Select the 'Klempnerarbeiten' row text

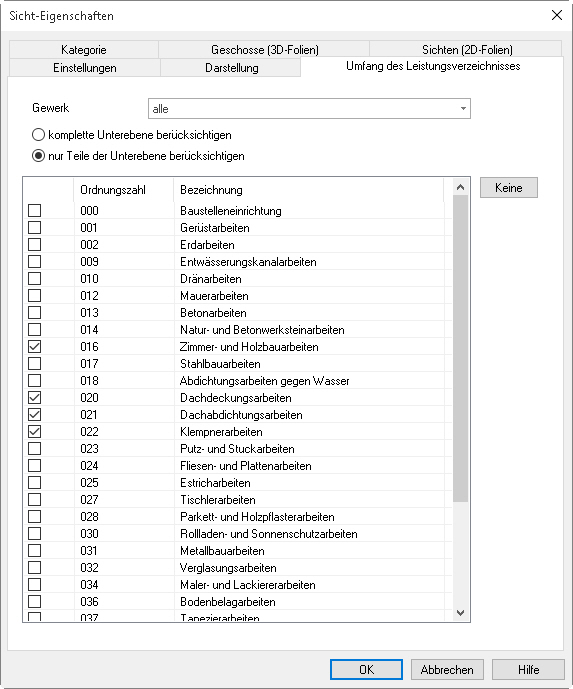point(221,432)
